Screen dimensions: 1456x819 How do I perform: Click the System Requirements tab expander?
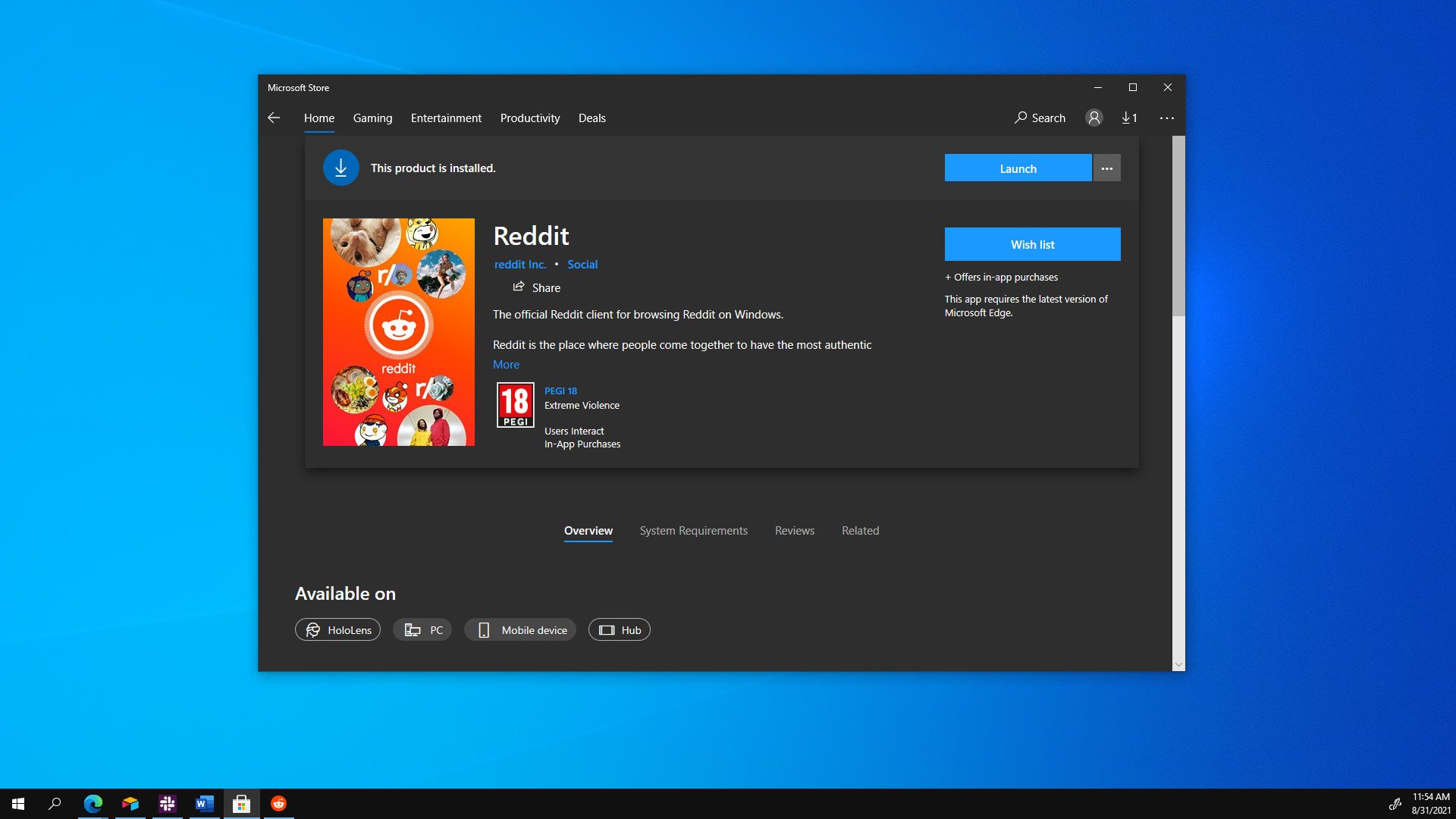click(x=693, y=531)
